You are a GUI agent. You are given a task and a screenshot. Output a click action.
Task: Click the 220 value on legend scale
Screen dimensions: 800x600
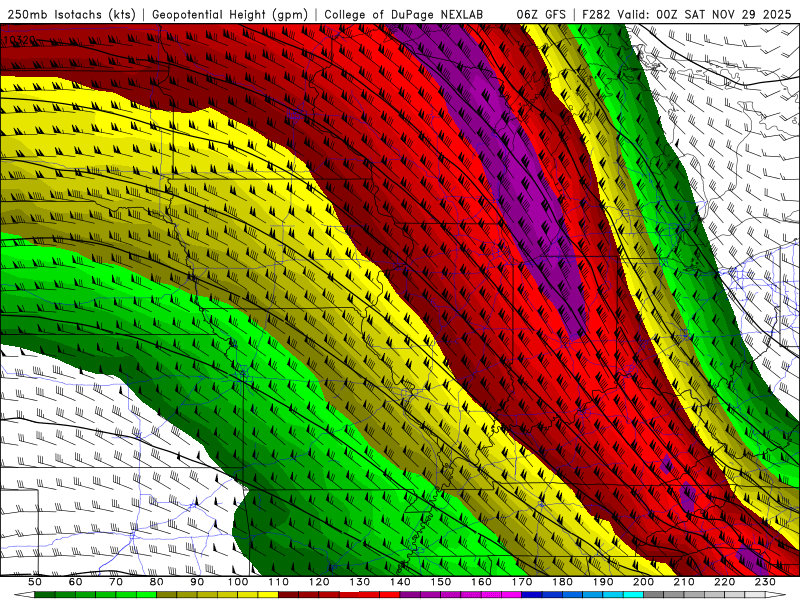[724, 582]
